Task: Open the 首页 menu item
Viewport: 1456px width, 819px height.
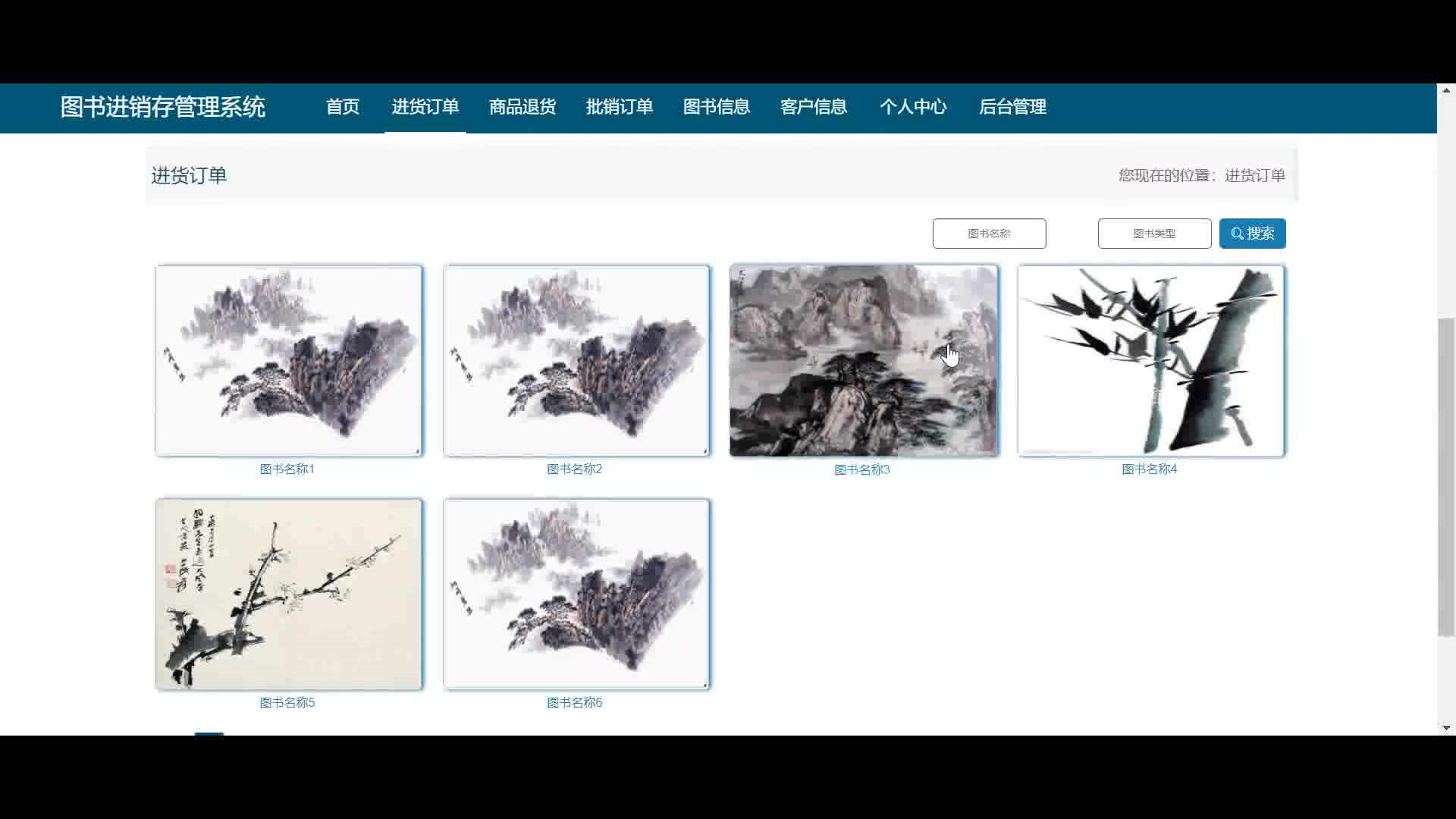Action: [x=343, y=107]
